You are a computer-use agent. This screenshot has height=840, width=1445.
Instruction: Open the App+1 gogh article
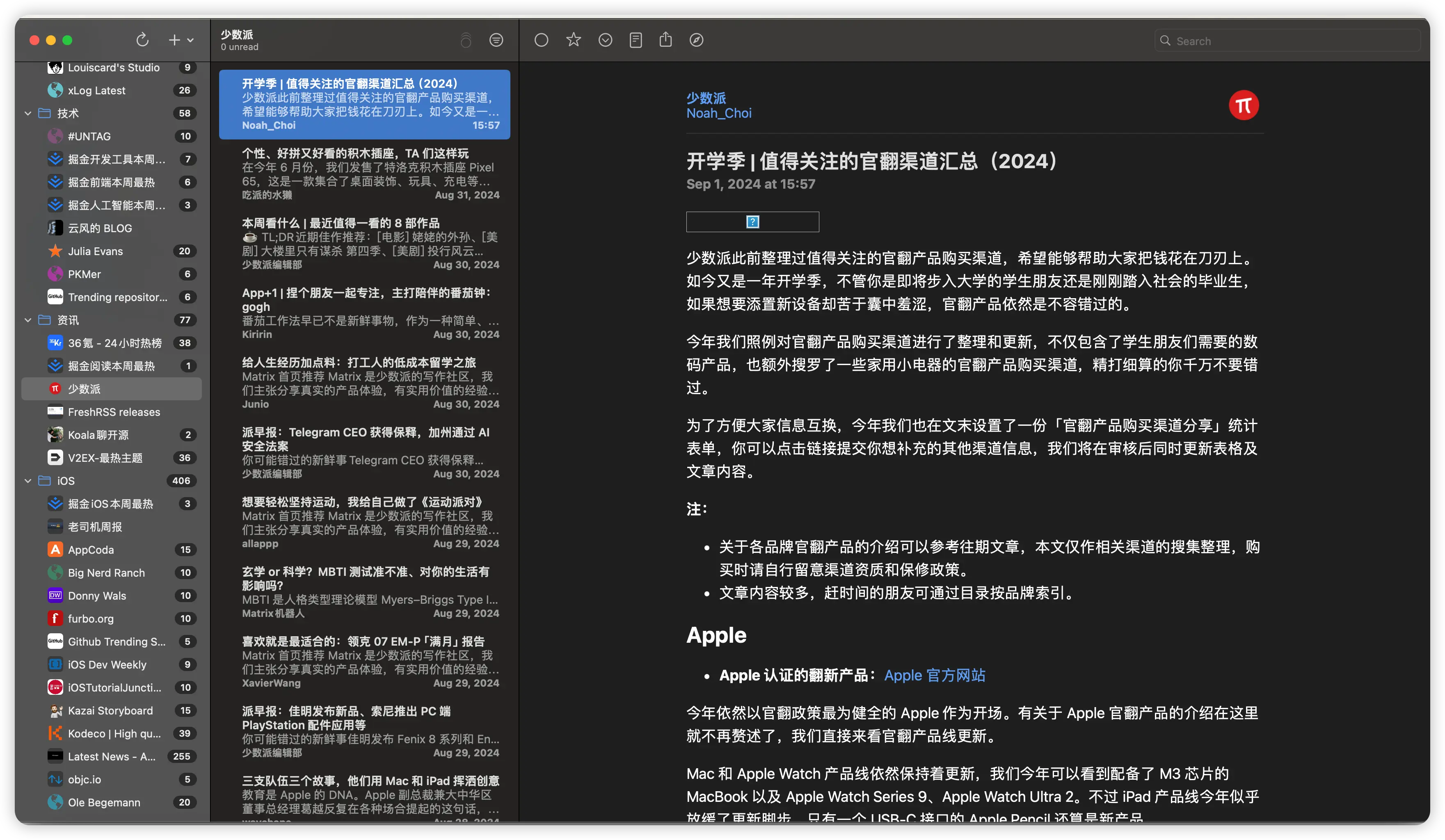click(x=365, y=313)
